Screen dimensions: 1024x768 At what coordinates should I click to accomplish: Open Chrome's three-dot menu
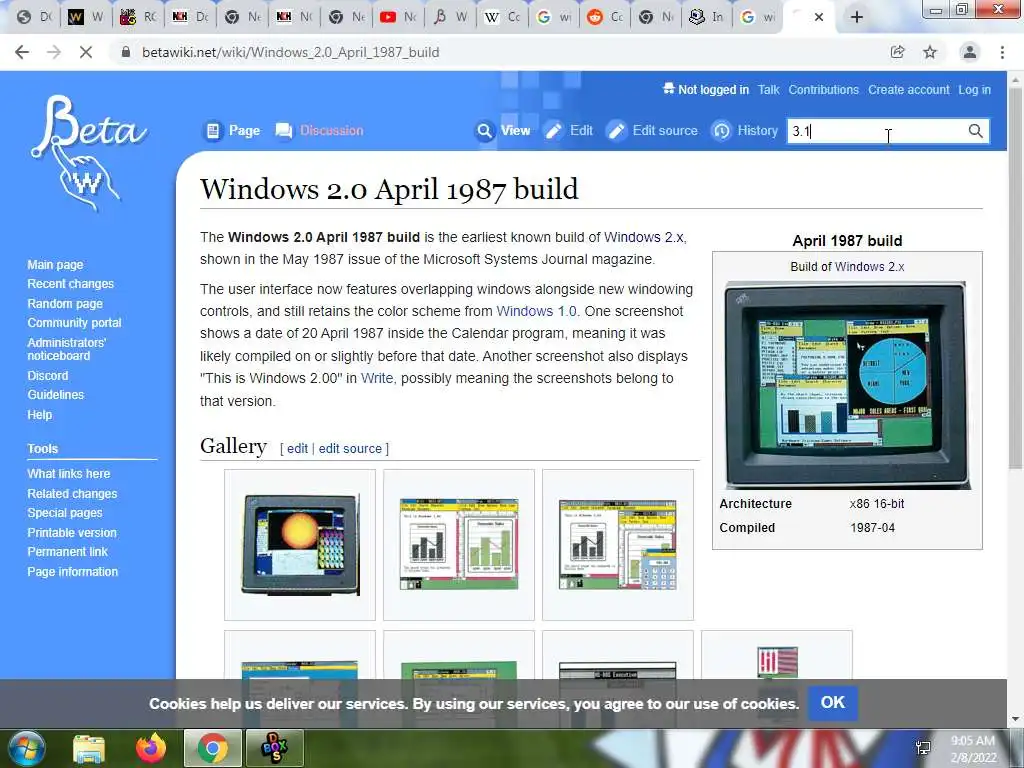[x=1002, y=52]
